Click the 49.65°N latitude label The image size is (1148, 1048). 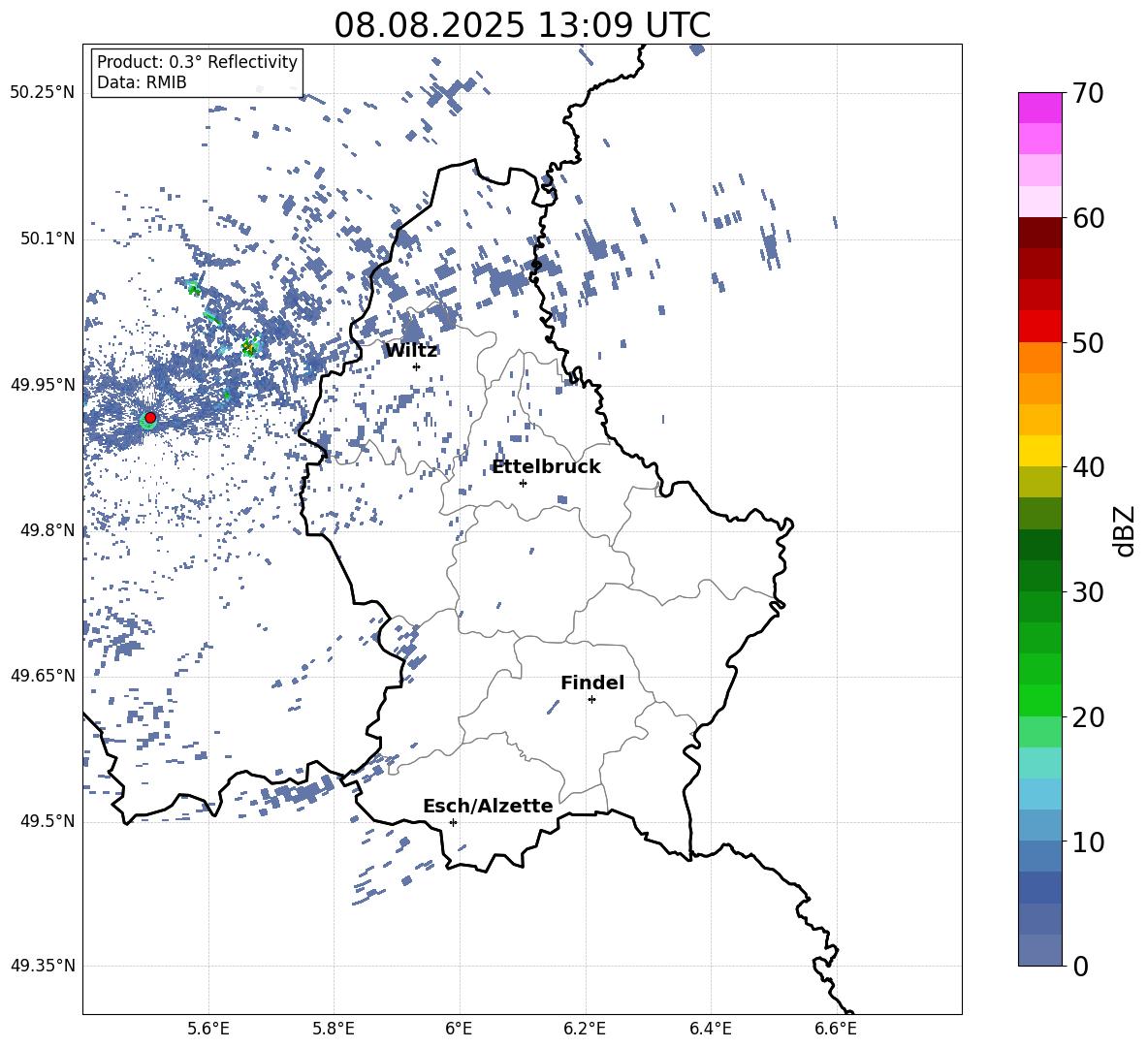coord(43,676)
